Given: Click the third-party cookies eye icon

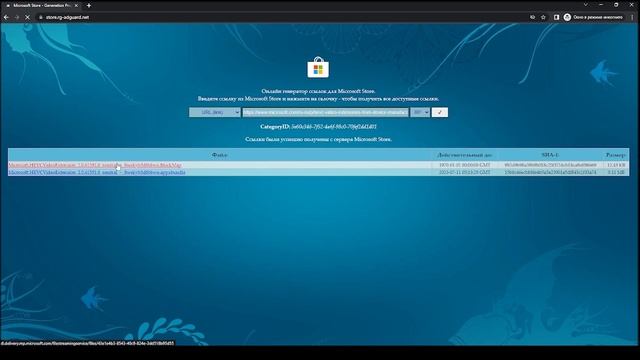Looking at the screenshot, I should (532, 17).
